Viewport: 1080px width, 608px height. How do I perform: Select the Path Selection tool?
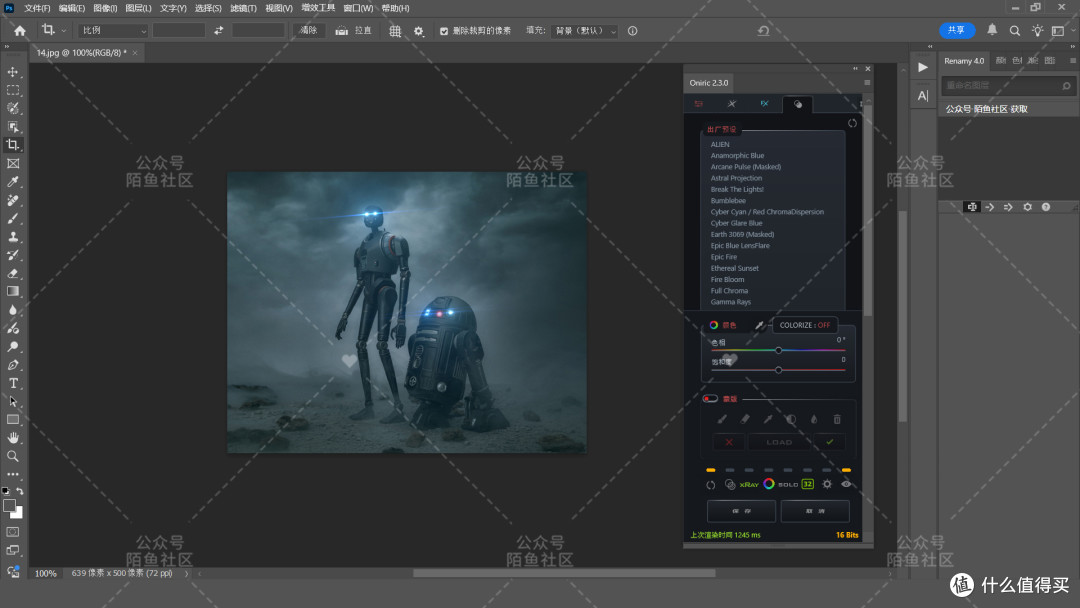pos(13,401)
